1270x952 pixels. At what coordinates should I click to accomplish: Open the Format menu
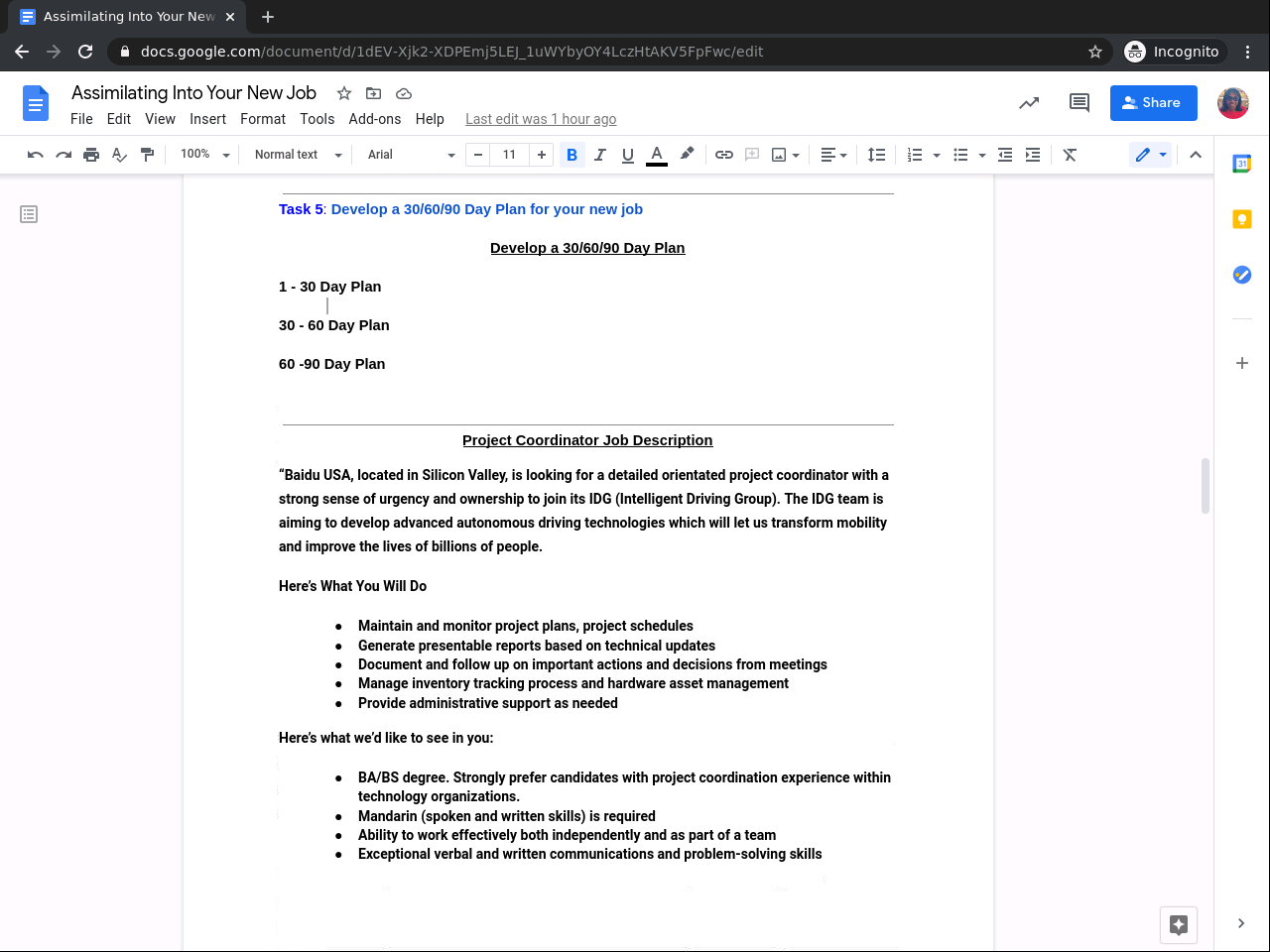[x=263, y=119]
